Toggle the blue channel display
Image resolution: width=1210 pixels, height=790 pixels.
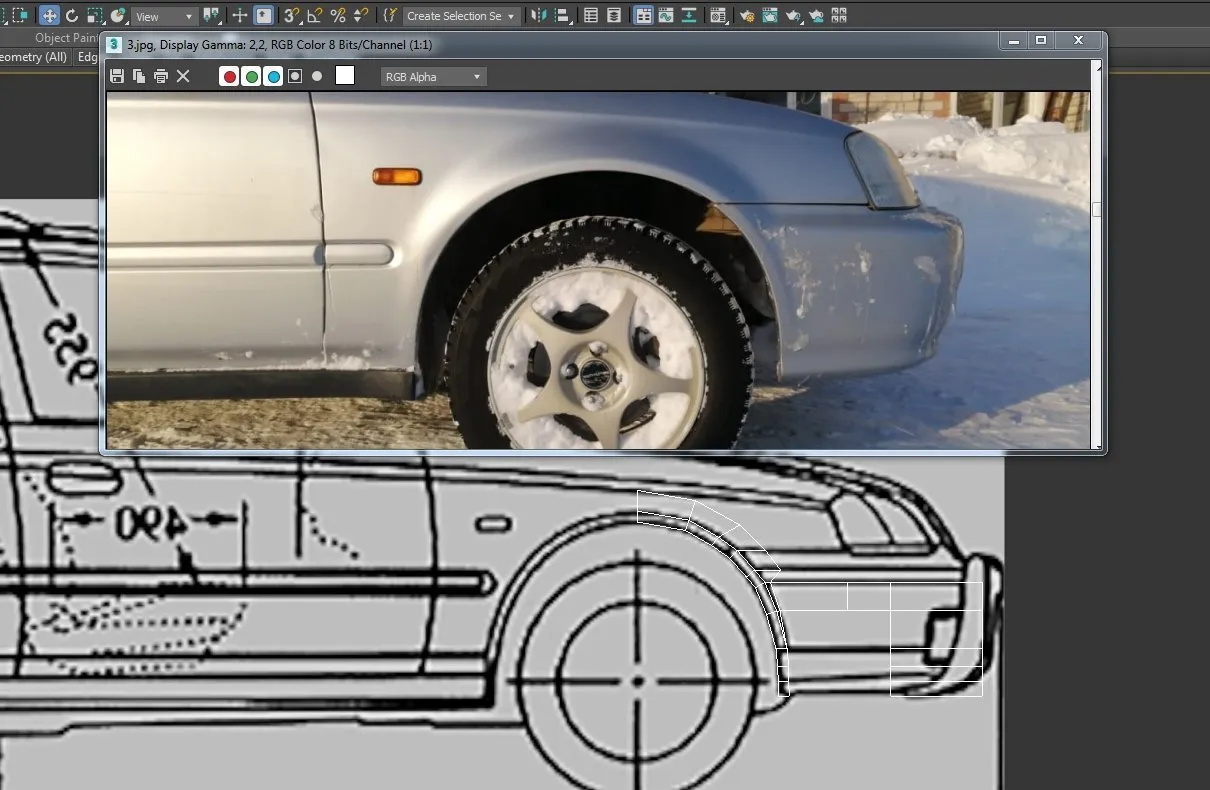(x=273, y=76)
